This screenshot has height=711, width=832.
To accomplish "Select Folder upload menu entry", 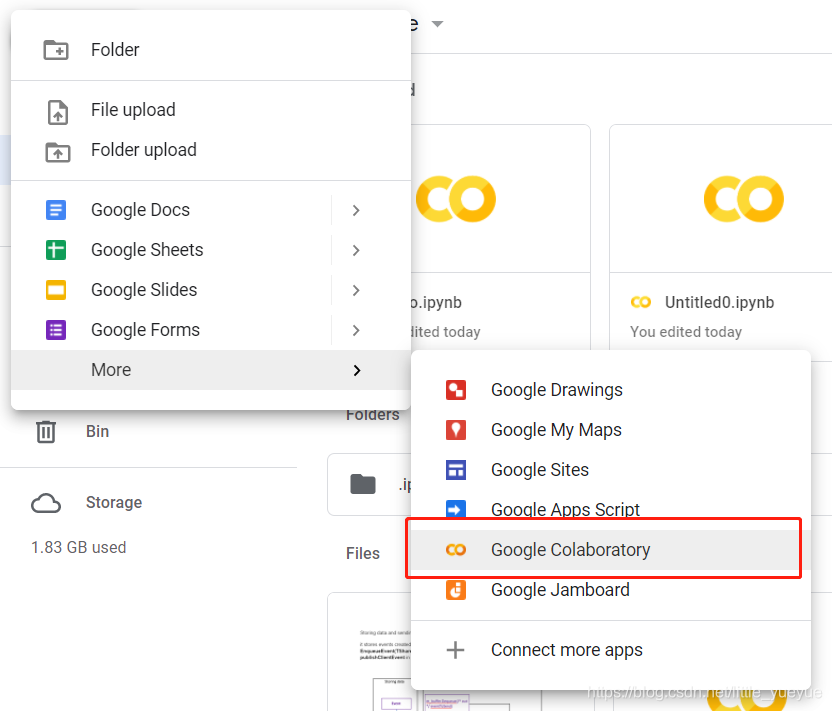I will pos(211,150).
